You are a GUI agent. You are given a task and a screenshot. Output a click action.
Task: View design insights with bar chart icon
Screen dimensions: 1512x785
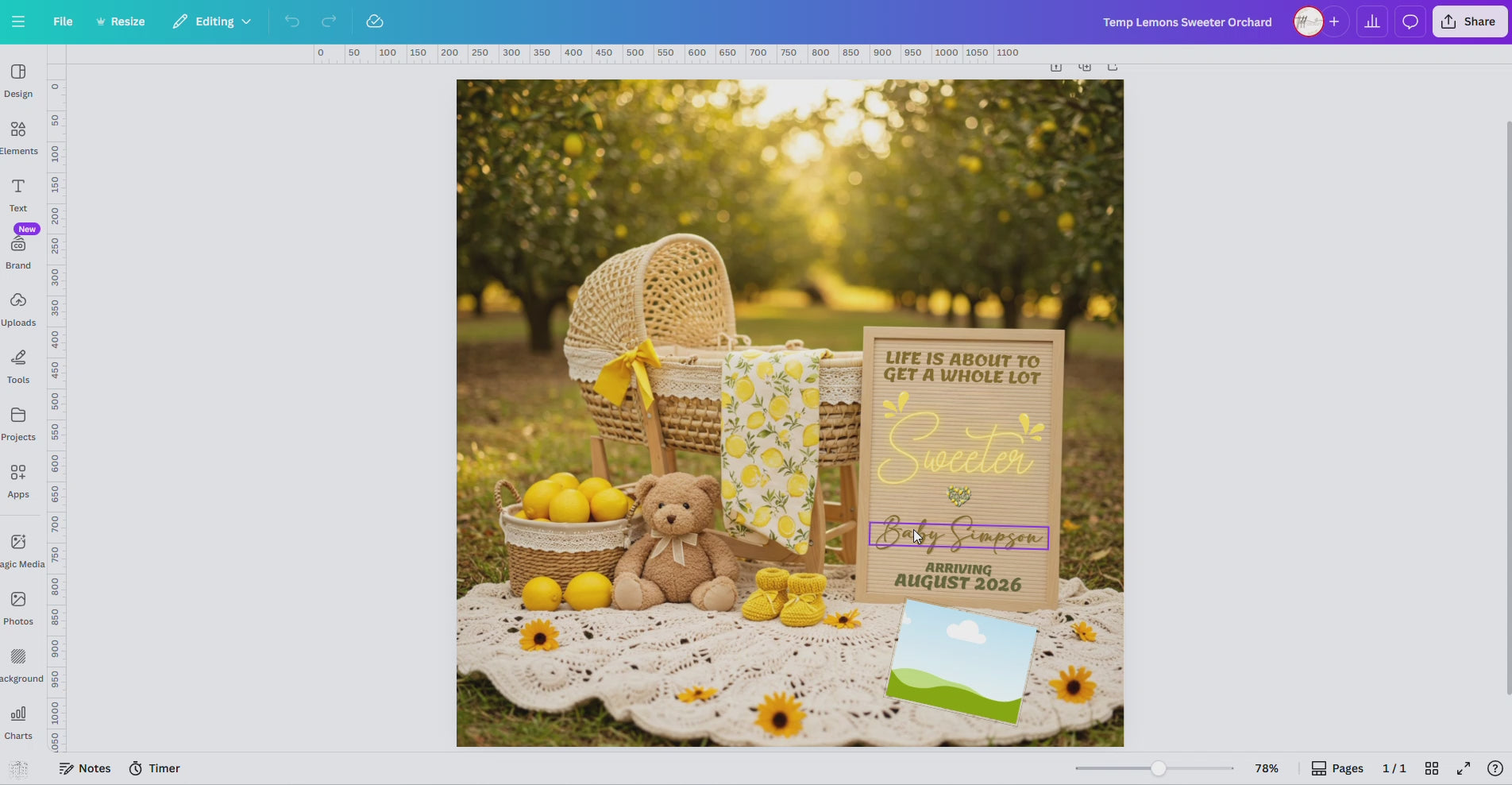1371,21
